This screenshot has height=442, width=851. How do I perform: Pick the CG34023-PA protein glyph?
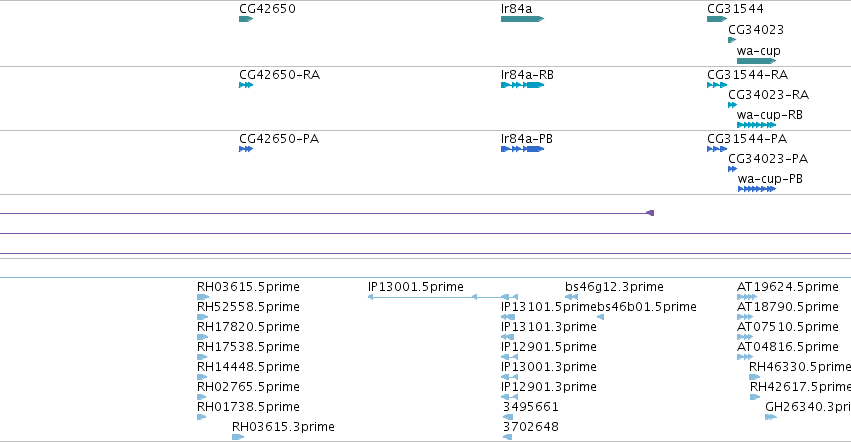pos(732,169)
